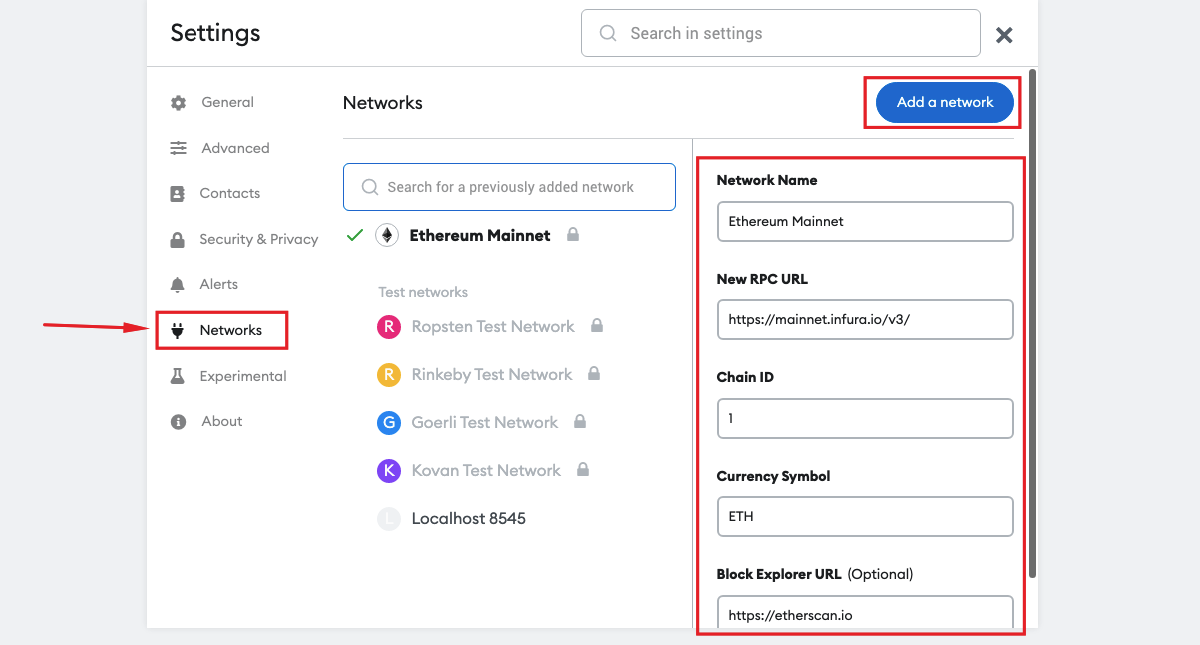
Task: Click the Advanced sliders icon
Action: 178,148
